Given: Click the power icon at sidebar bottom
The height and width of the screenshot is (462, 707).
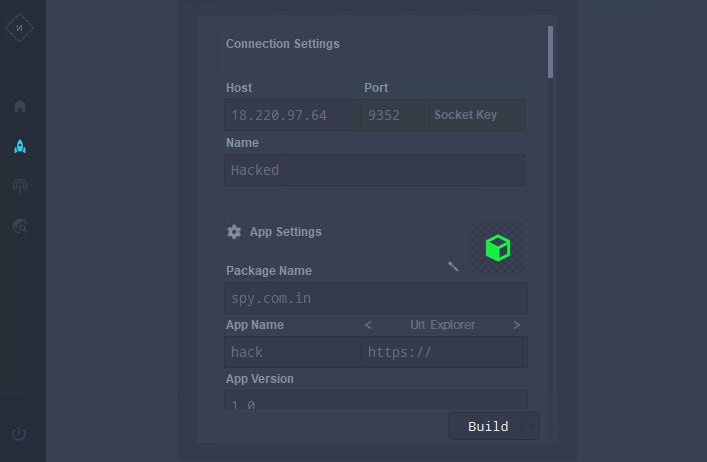Looking at the screenshot, I should 19,434.
